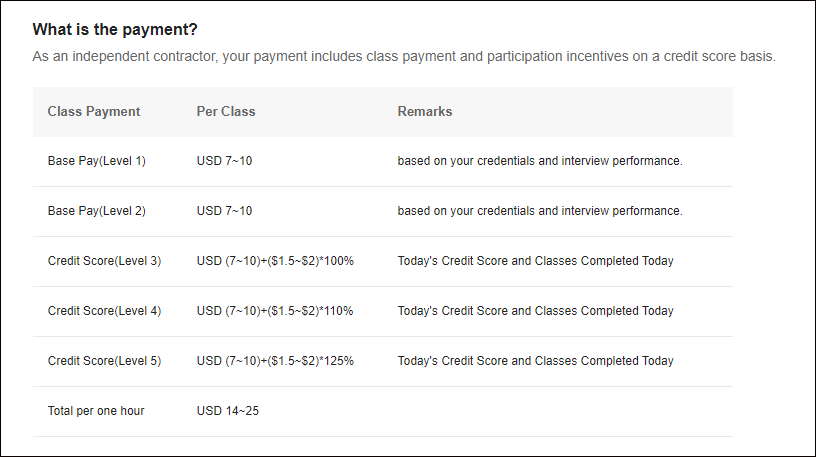Image resolution: width=816 pixels, height=457 pixels.
Task: Click the Level 5 Today's Credit Score remark
Action: coord(536,361)
